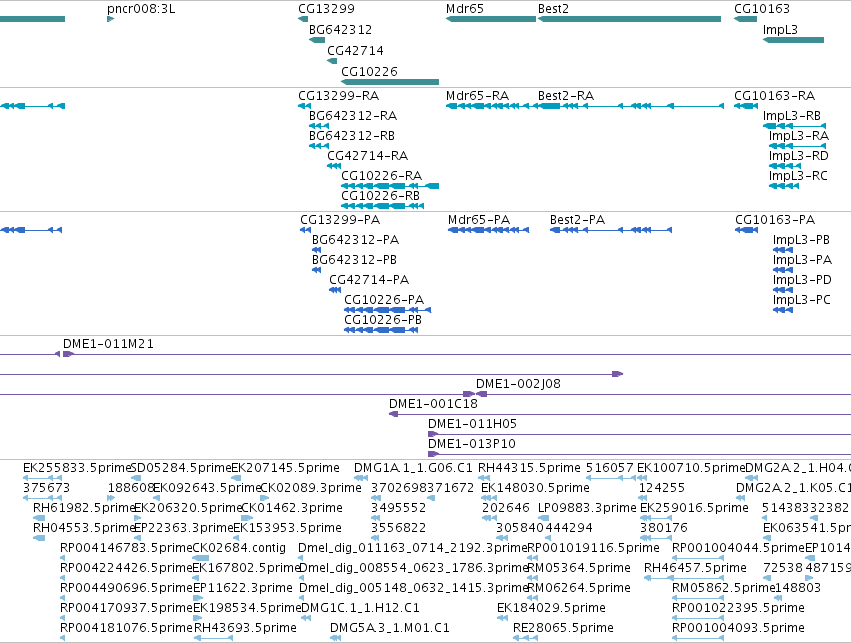Click the CG13299 gene label
This screenshot has width=851, height=643.
[x=326, y=9]
